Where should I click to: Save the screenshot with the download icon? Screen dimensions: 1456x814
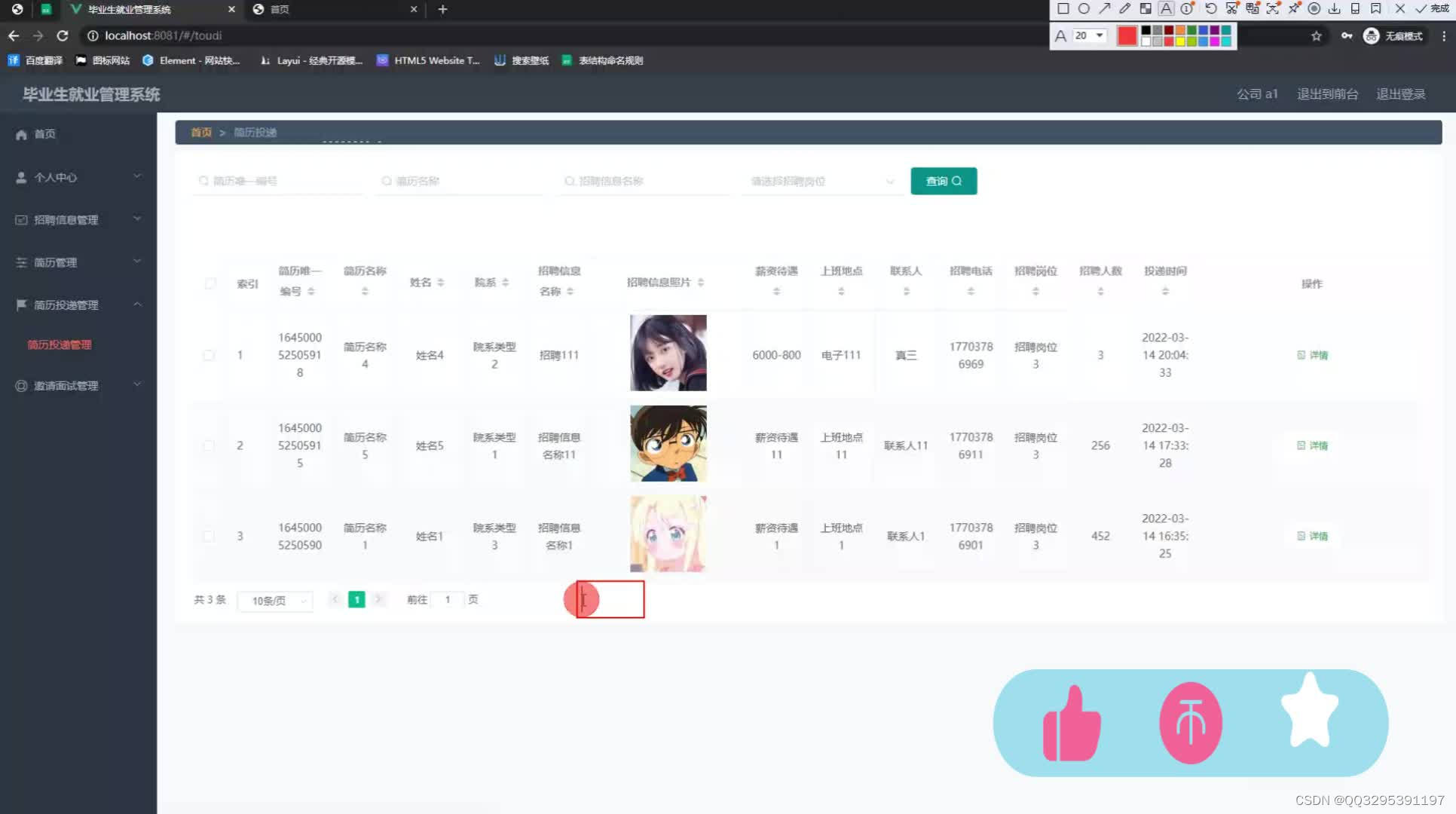(1334, 9)
